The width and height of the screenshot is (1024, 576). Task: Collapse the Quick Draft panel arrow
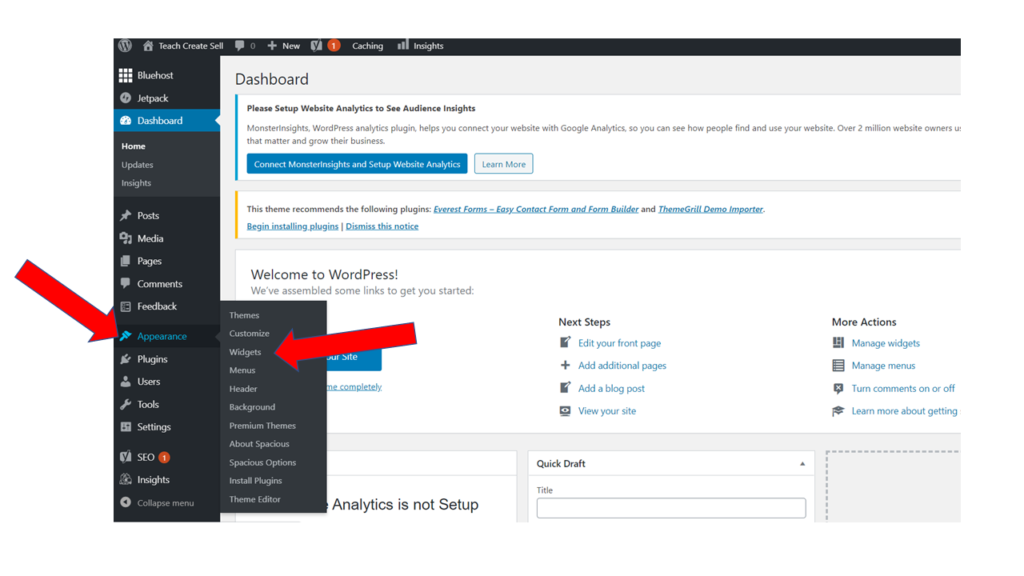[x=802, y=464]
